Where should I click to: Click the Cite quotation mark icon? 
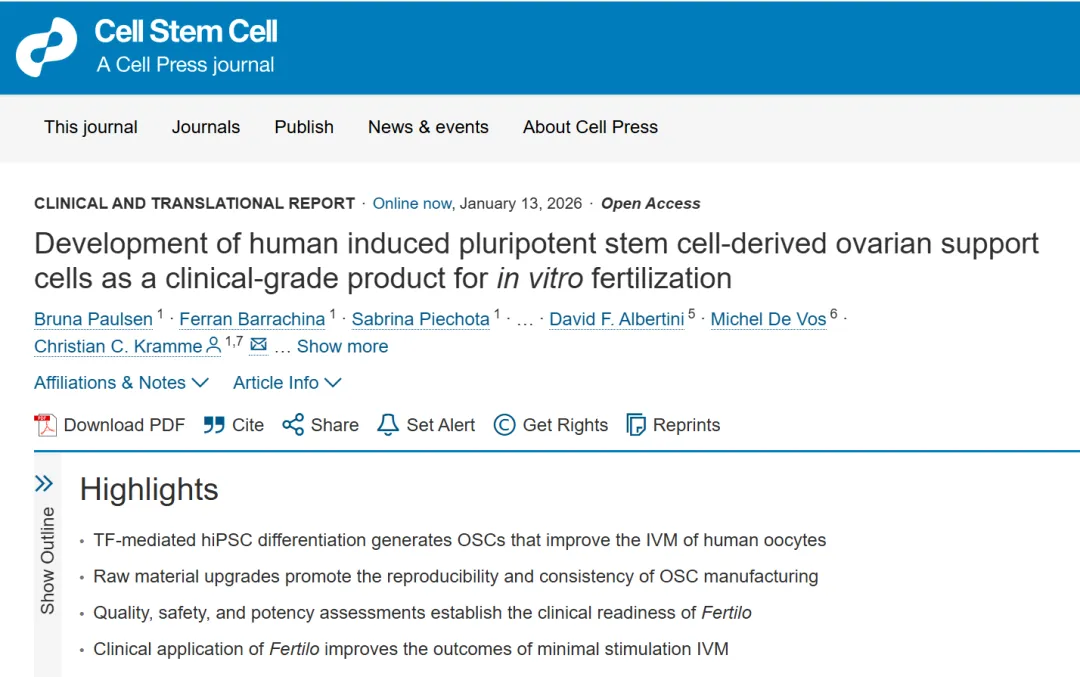coord(214,425)
